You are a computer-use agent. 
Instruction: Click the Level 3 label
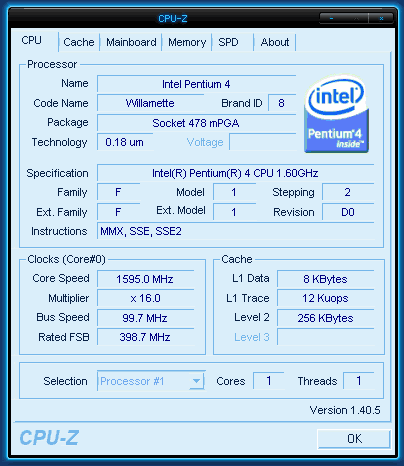pos(252,337)
